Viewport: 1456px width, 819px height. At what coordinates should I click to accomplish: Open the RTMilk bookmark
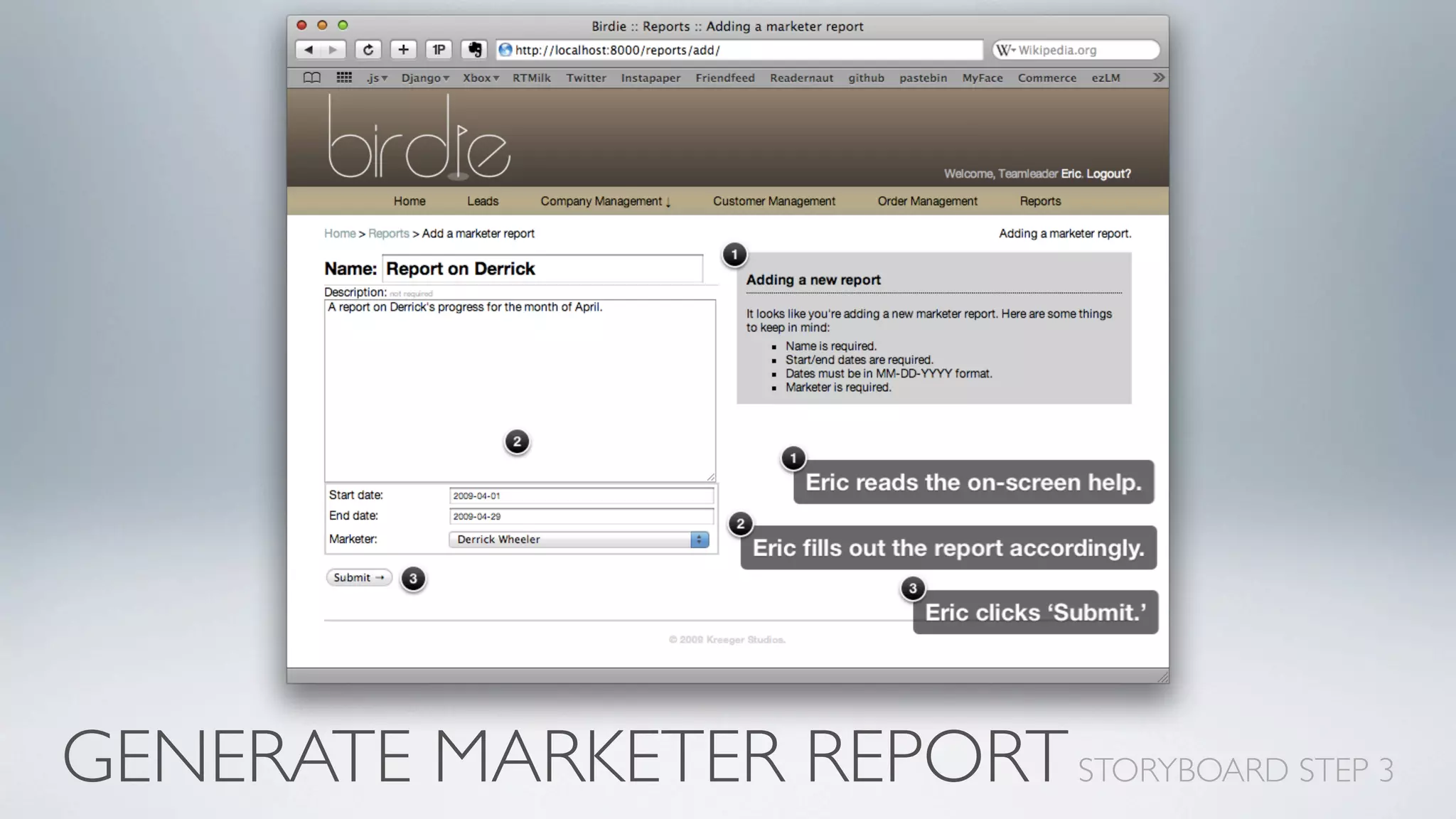tap(532, 78)
